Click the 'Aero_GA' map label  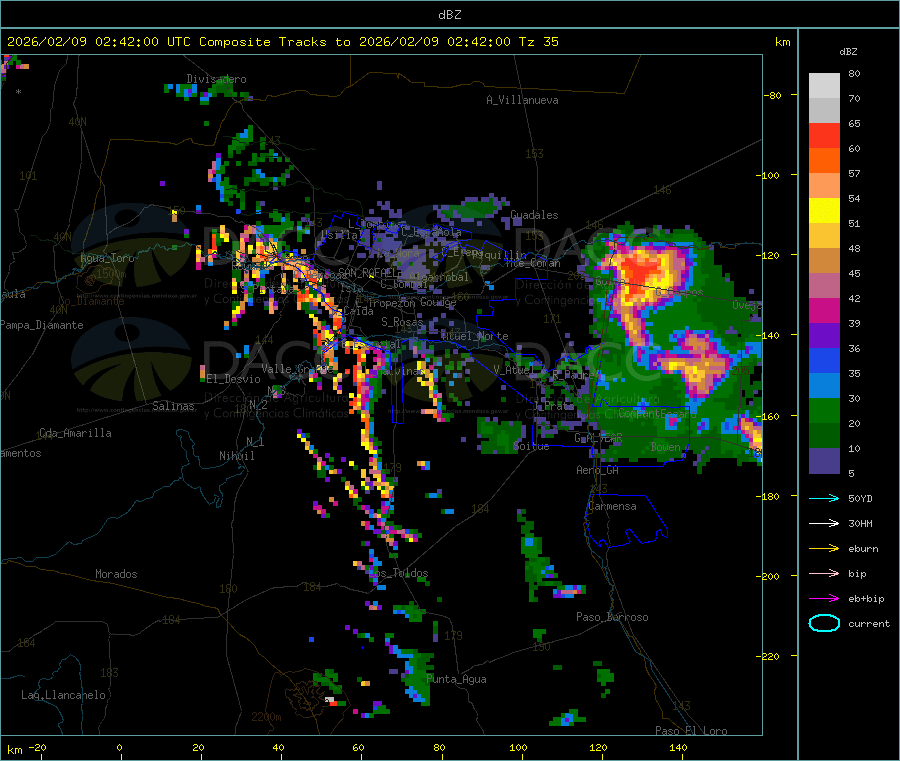598,471
